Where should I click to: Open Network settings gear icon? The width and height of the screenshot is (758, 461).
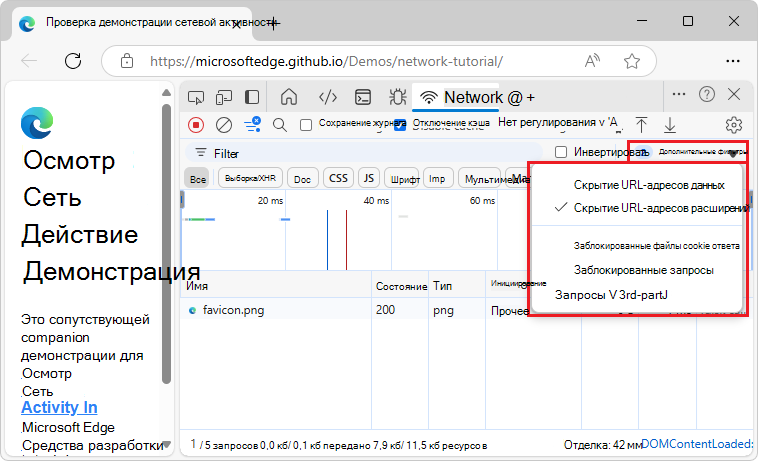[x=733, y=125]
